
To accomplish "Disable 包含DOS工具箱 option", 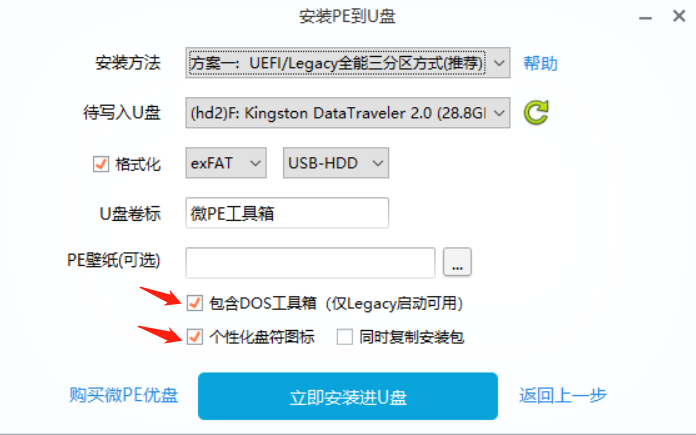I will pyautogui.click(x=194, y=303).
